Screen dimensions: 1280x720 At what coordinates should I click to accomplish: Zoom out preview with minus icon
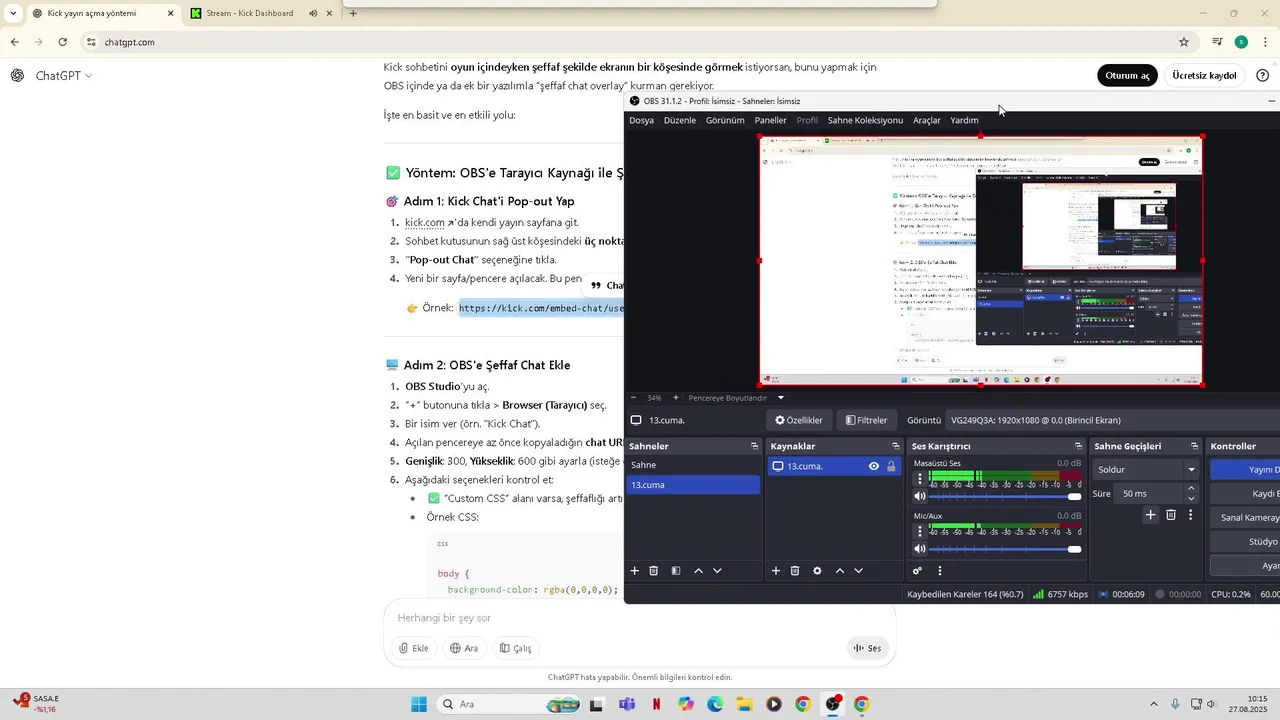[x=633, y=398]
